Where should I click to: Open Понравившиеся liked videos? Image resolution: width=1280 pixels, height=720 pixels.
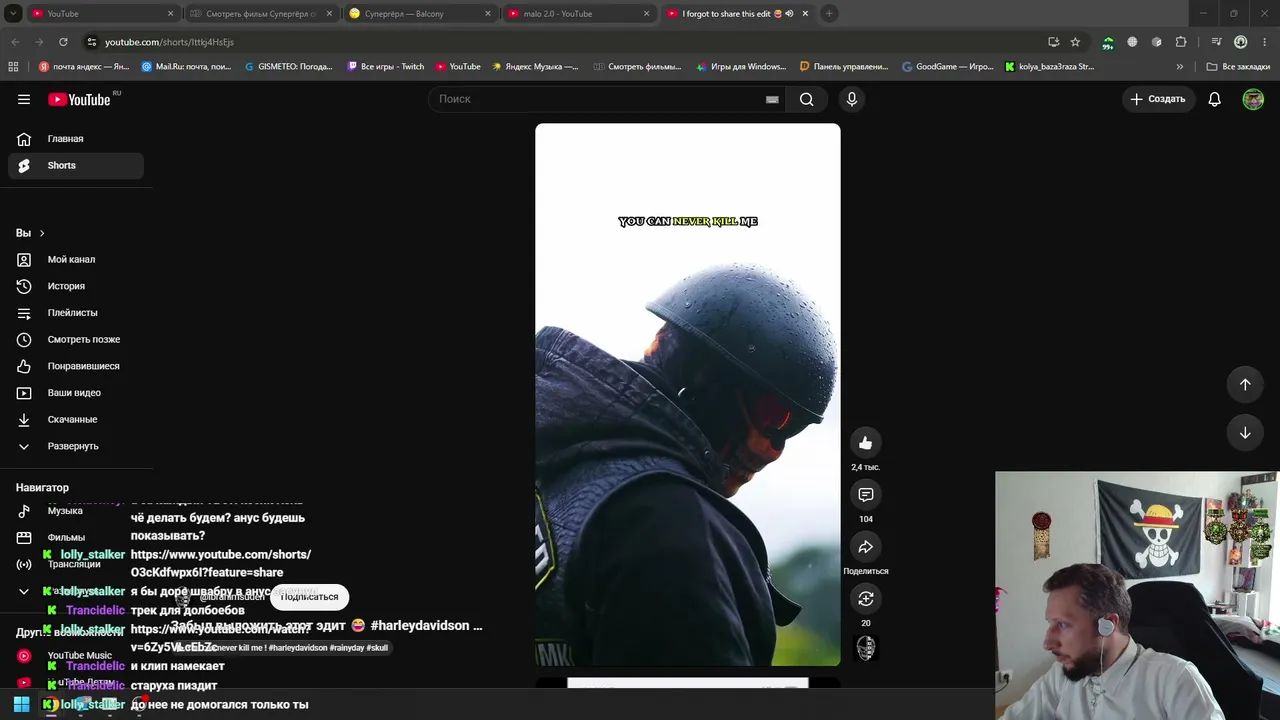[x=76, y=366]
